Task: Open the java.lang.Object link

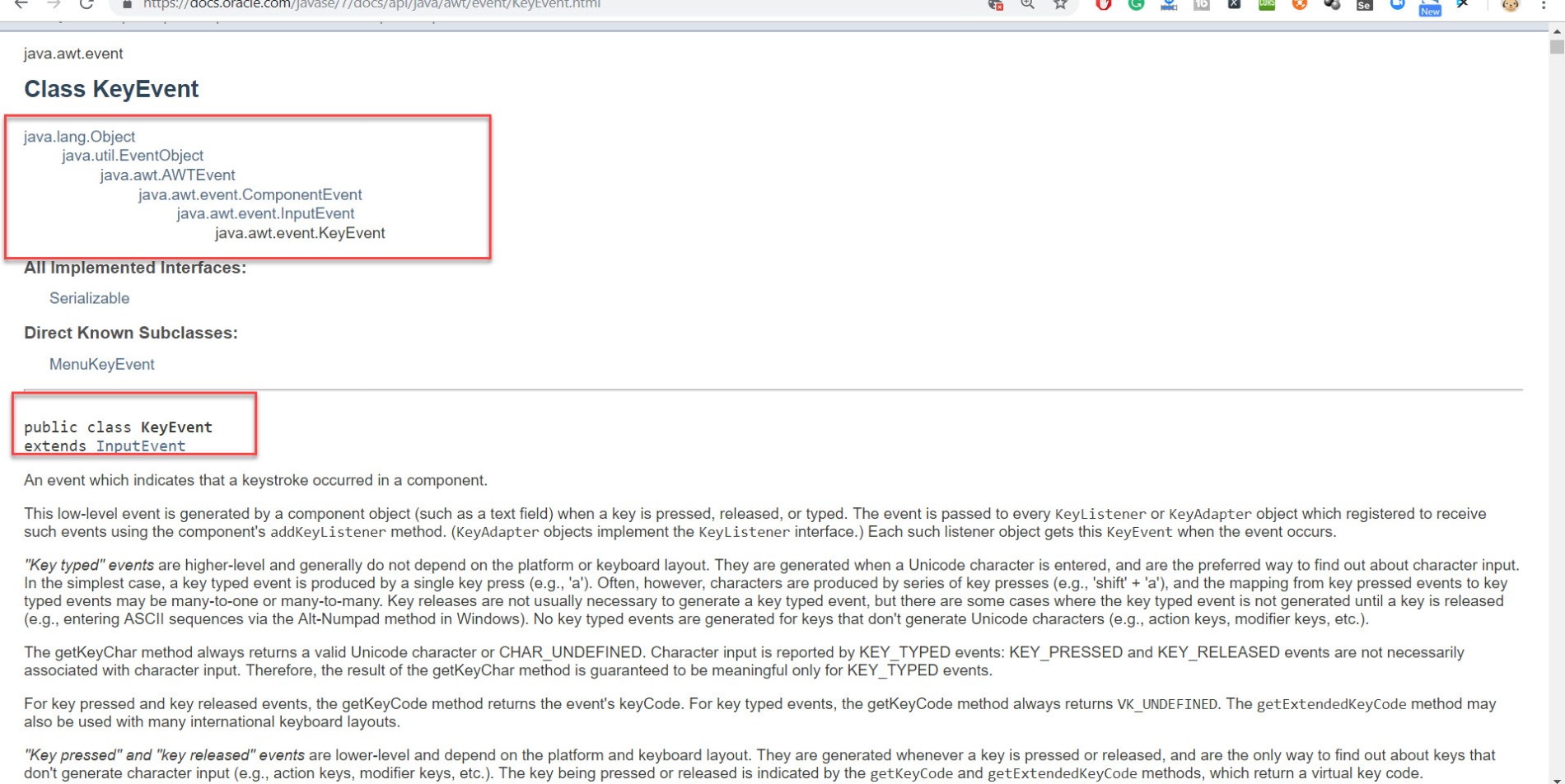Action: (x=79, y=137)
